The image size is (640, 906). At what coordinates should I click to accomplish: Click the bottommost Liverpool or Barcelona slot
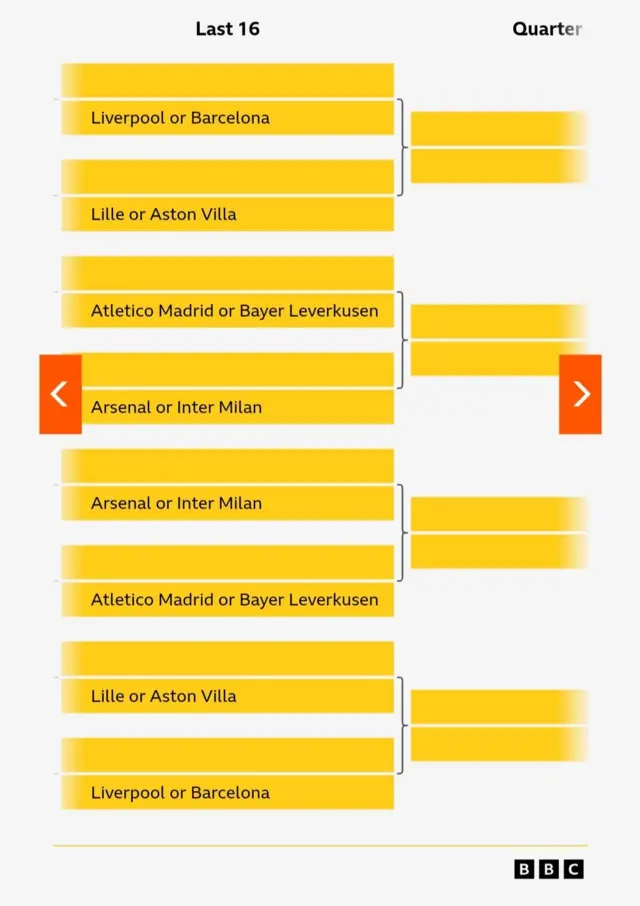pyautogui.click(x=228, y=793)
